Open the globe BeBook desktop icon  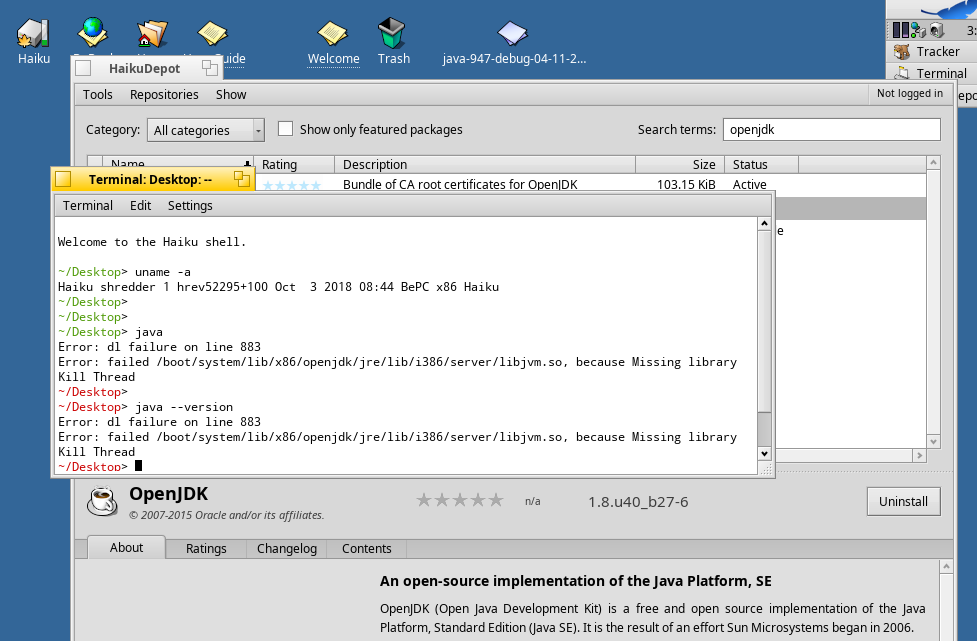pyautogui.click(x=92, y=32)
